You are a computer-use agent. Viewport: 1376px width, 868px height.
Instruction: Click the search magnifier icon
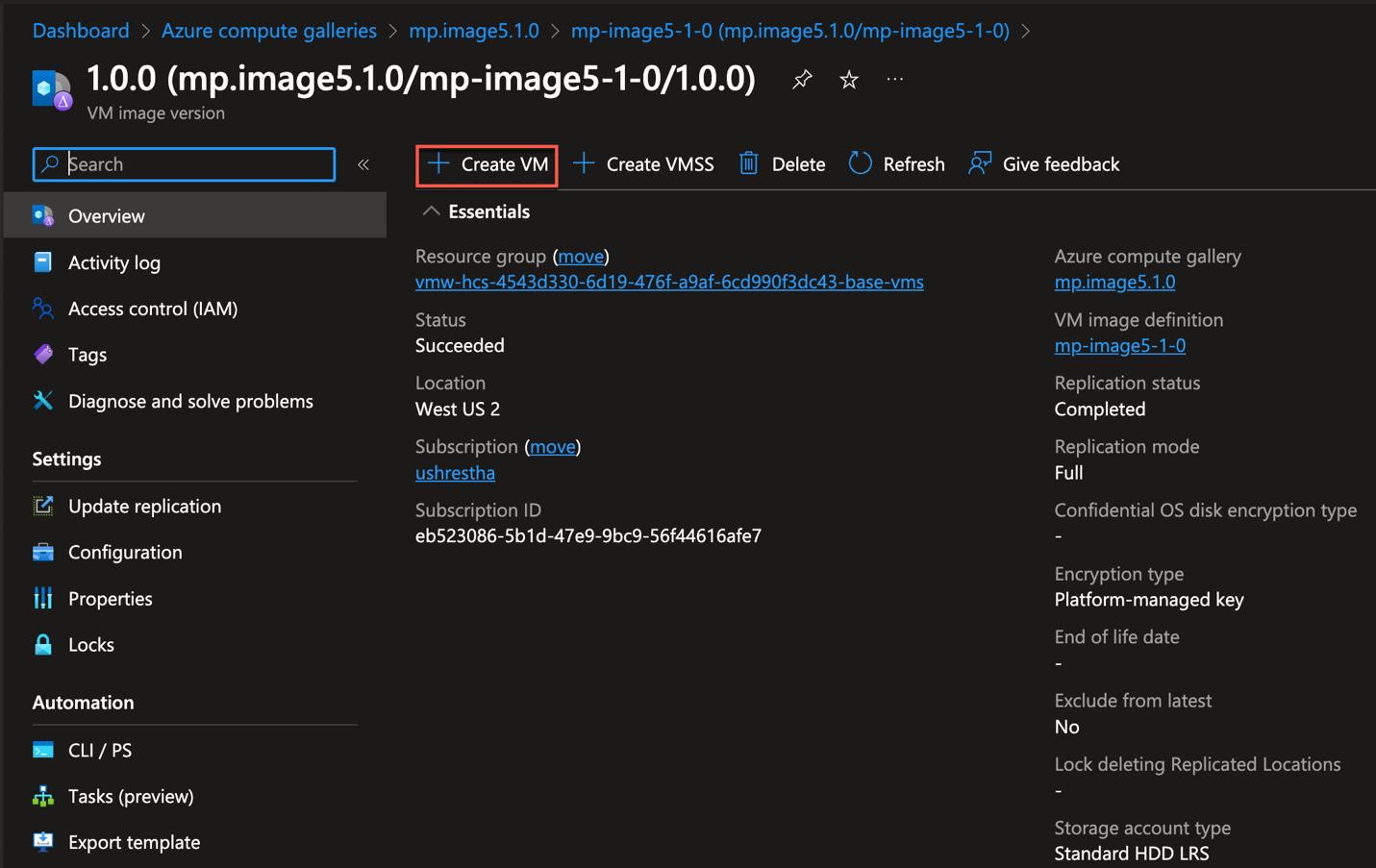51,164
